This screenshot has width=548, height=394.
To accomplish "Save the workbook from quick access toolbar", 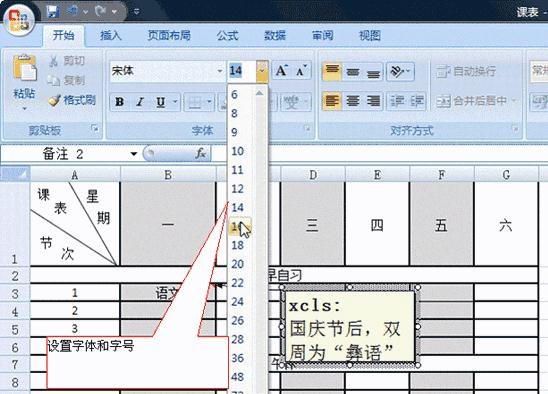I will tap(53, 12).
